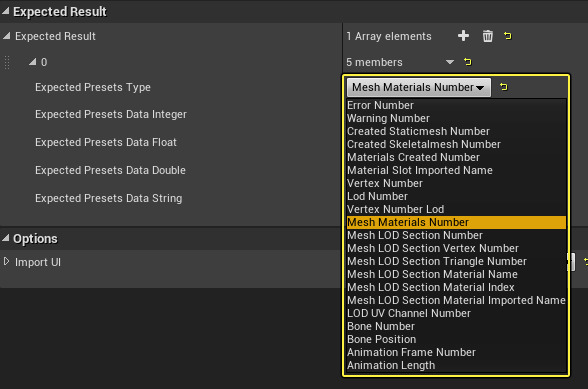Choose Error Number from the list

456,105
